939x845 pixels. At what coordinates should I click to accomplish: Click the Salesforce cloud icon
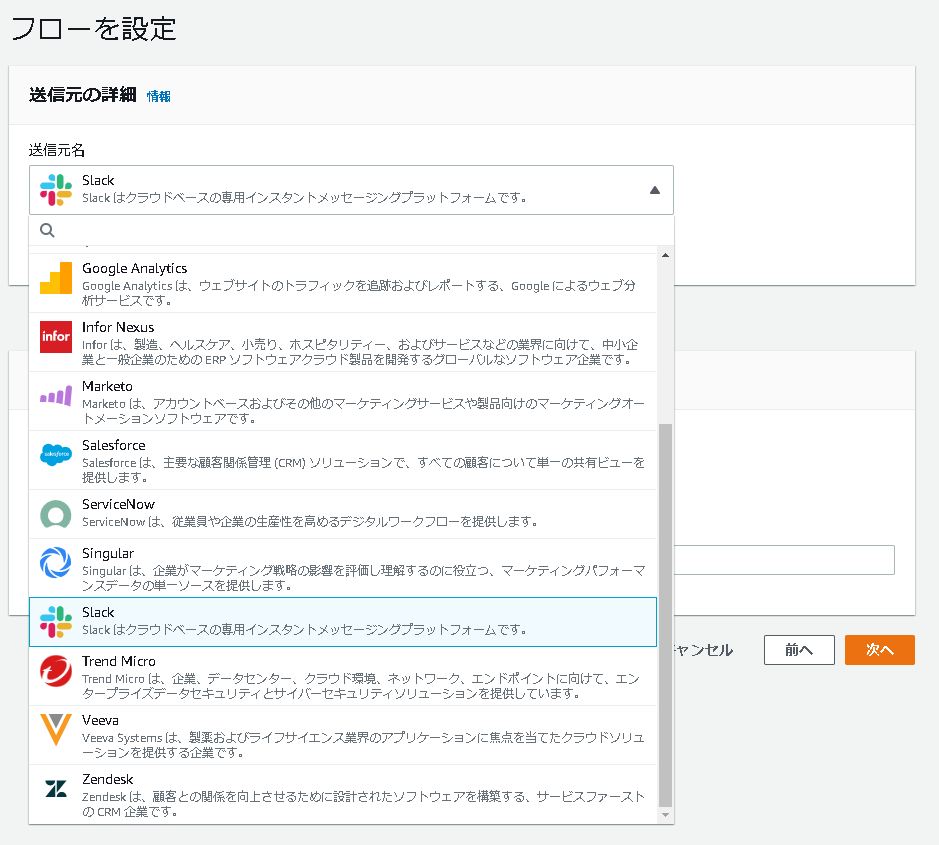click(x=55, y=454)
